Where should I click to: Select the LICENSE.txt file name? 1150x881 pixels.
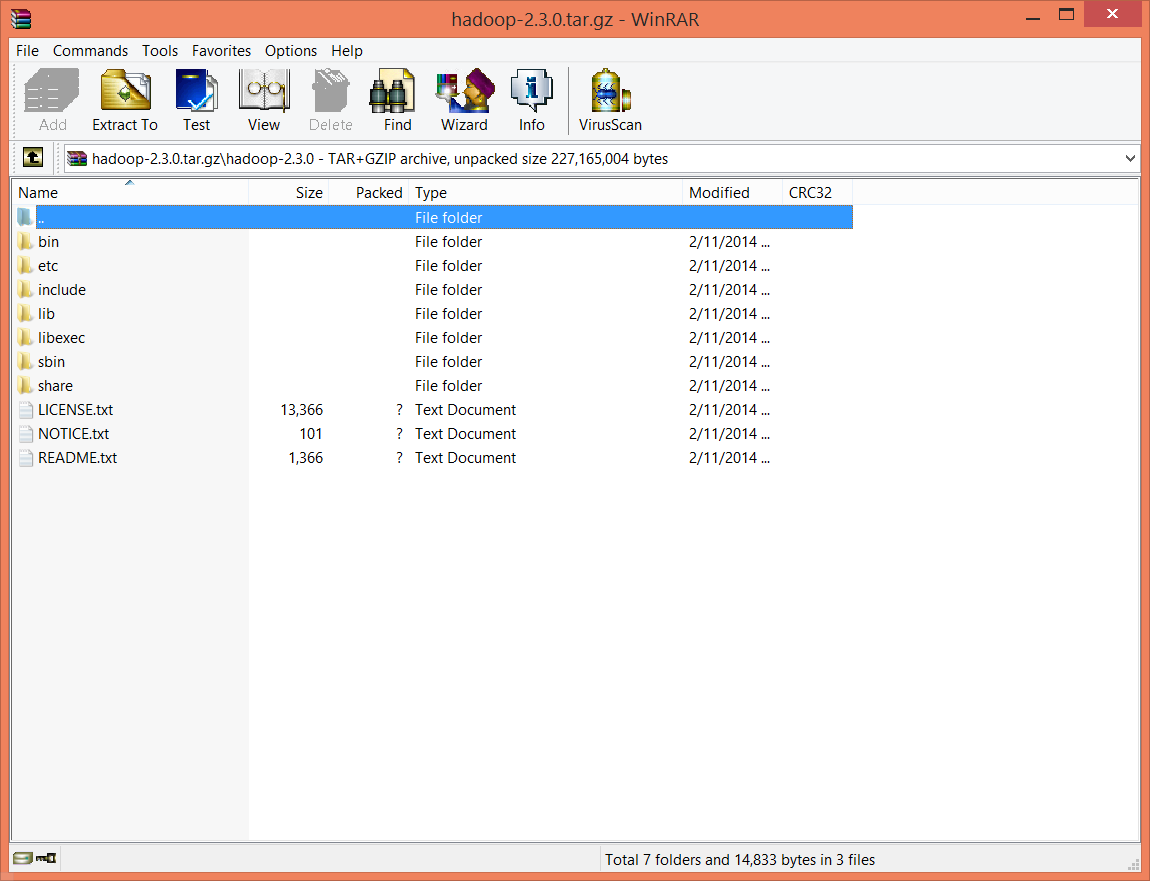point(76,410)
